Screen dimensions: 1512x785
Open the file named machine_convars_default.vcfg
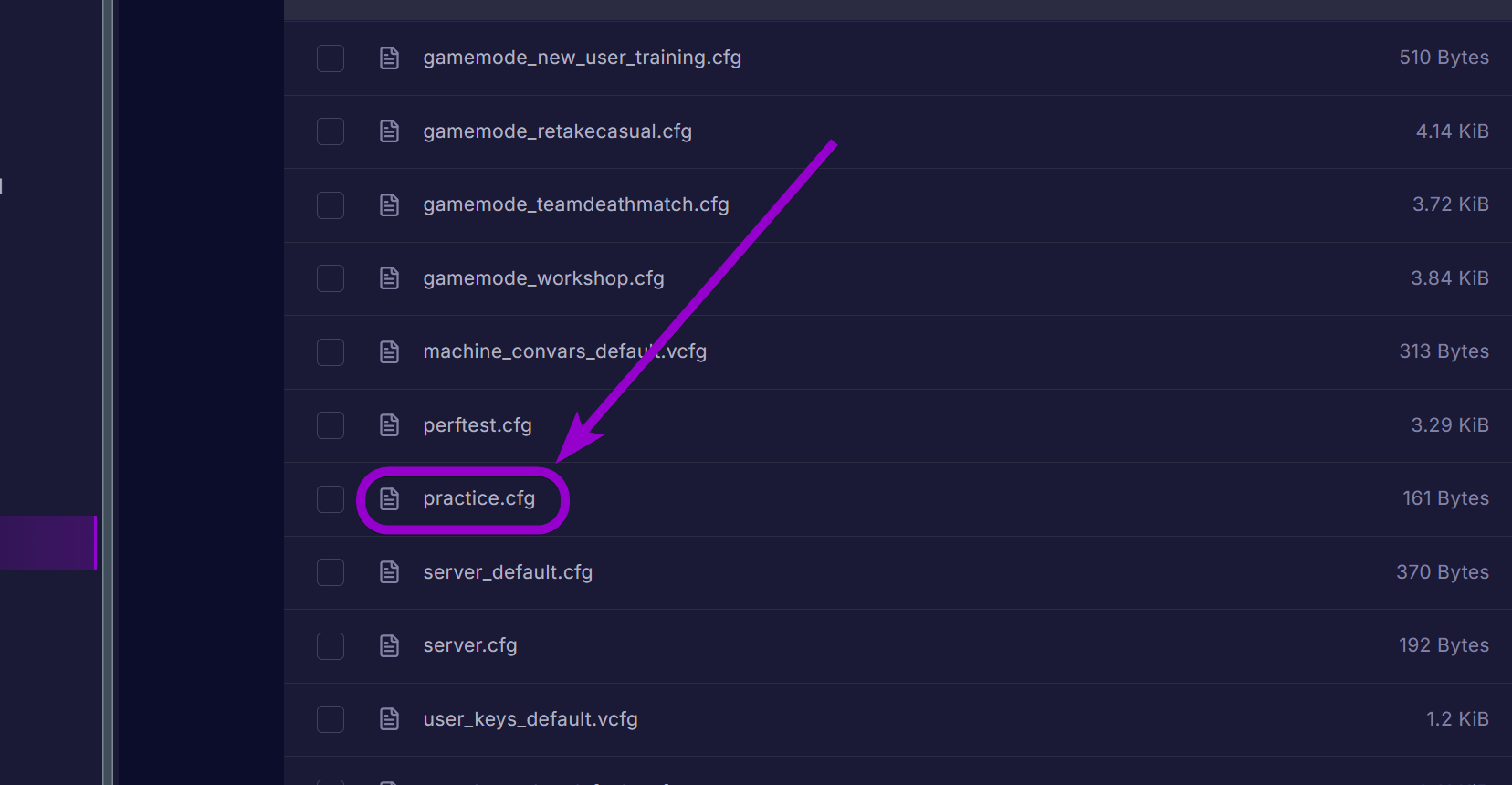(564, 351)
